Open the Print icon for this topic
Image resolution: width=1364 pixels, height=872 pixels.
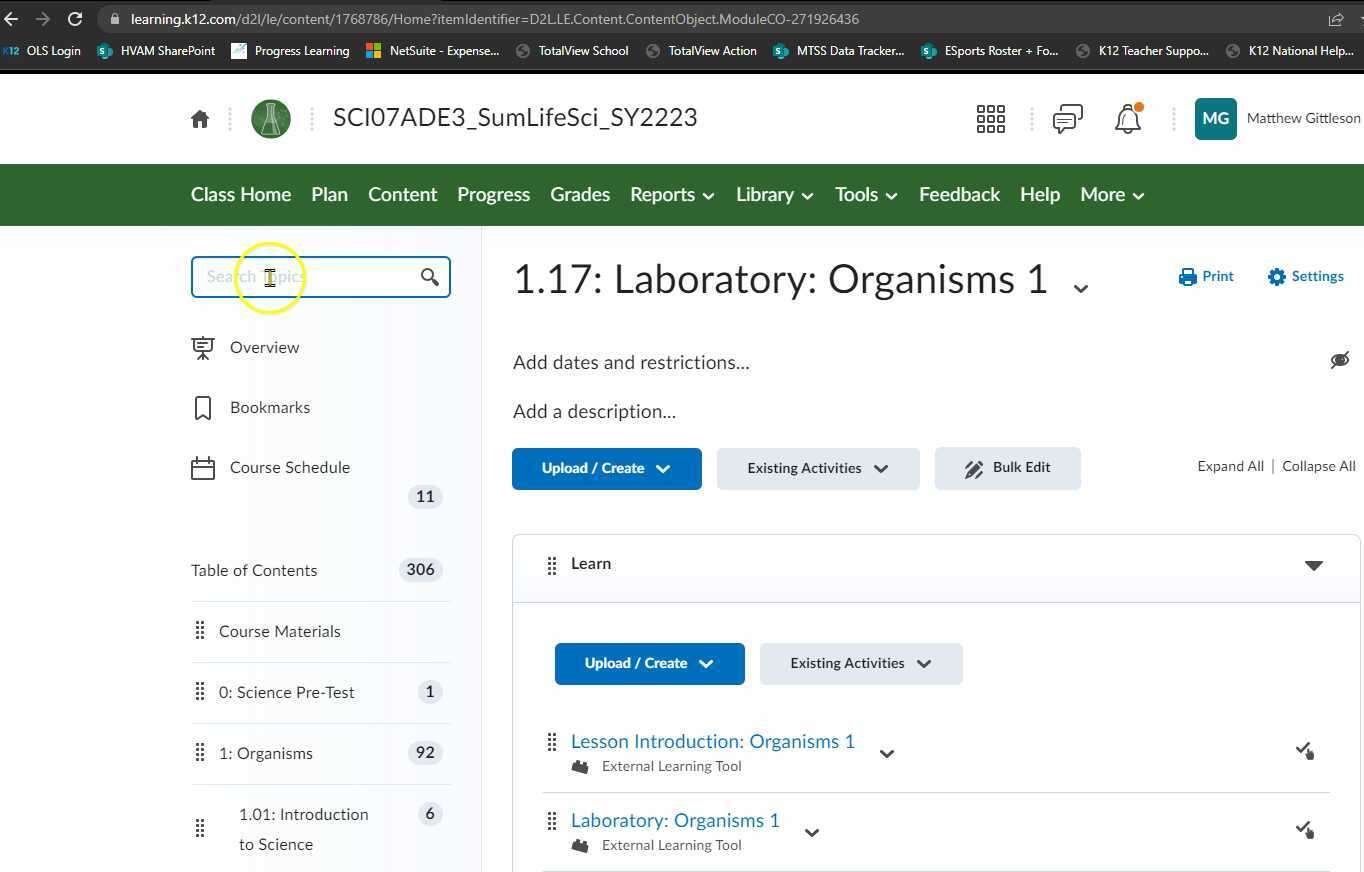tap(1206, 276)
